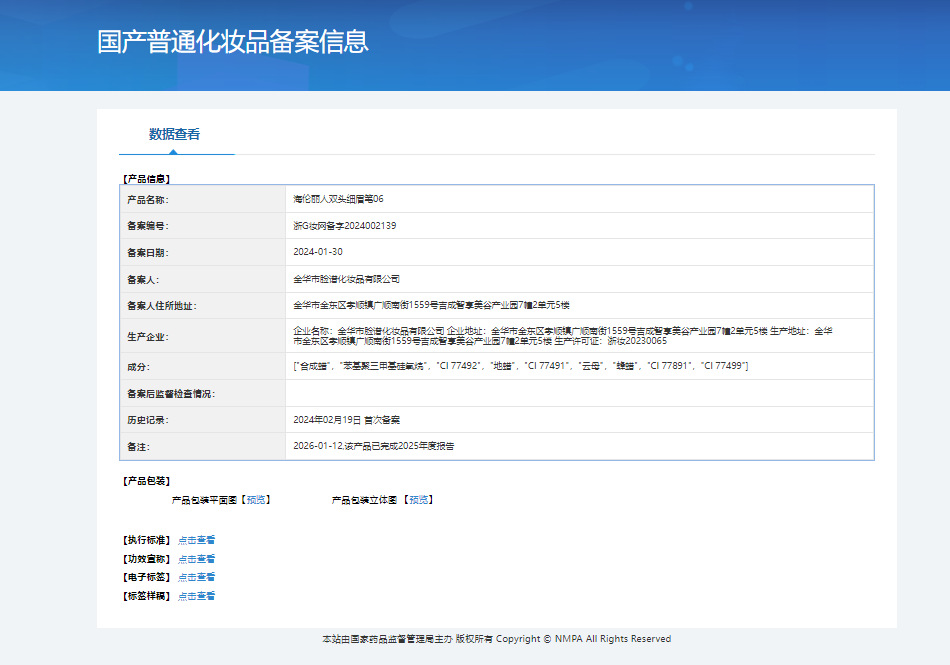
Task: Click the record date 2024-01-30
Action: point(318,252)
